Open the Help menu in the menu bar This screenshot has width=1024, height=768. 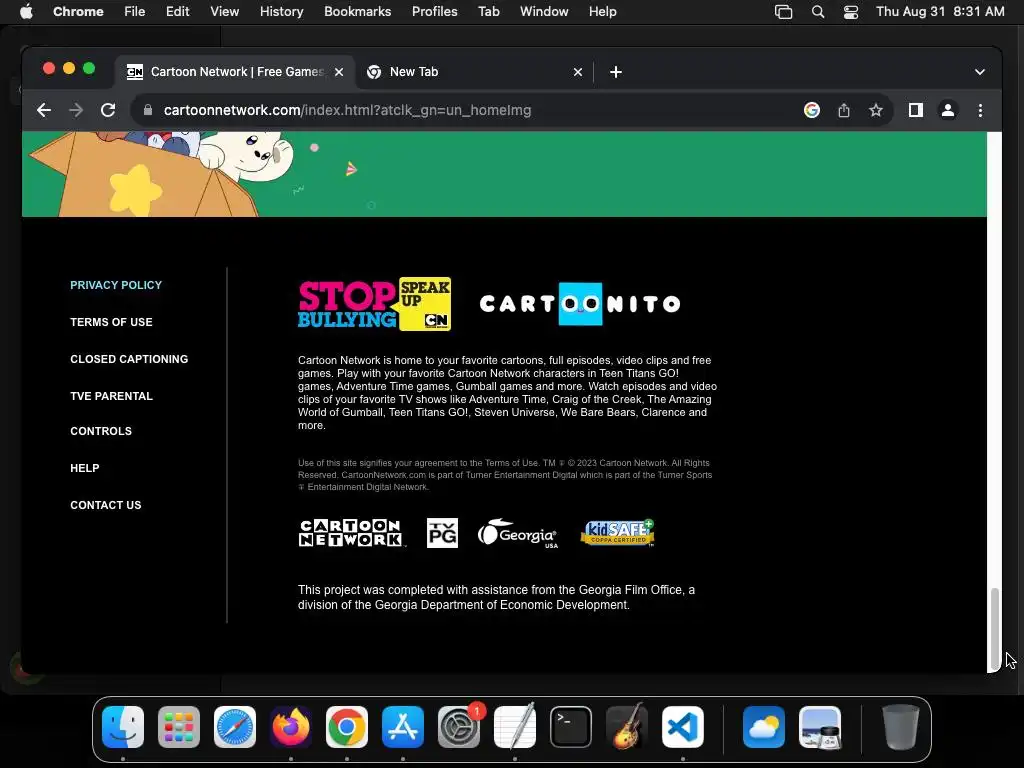tap(603, 12)
